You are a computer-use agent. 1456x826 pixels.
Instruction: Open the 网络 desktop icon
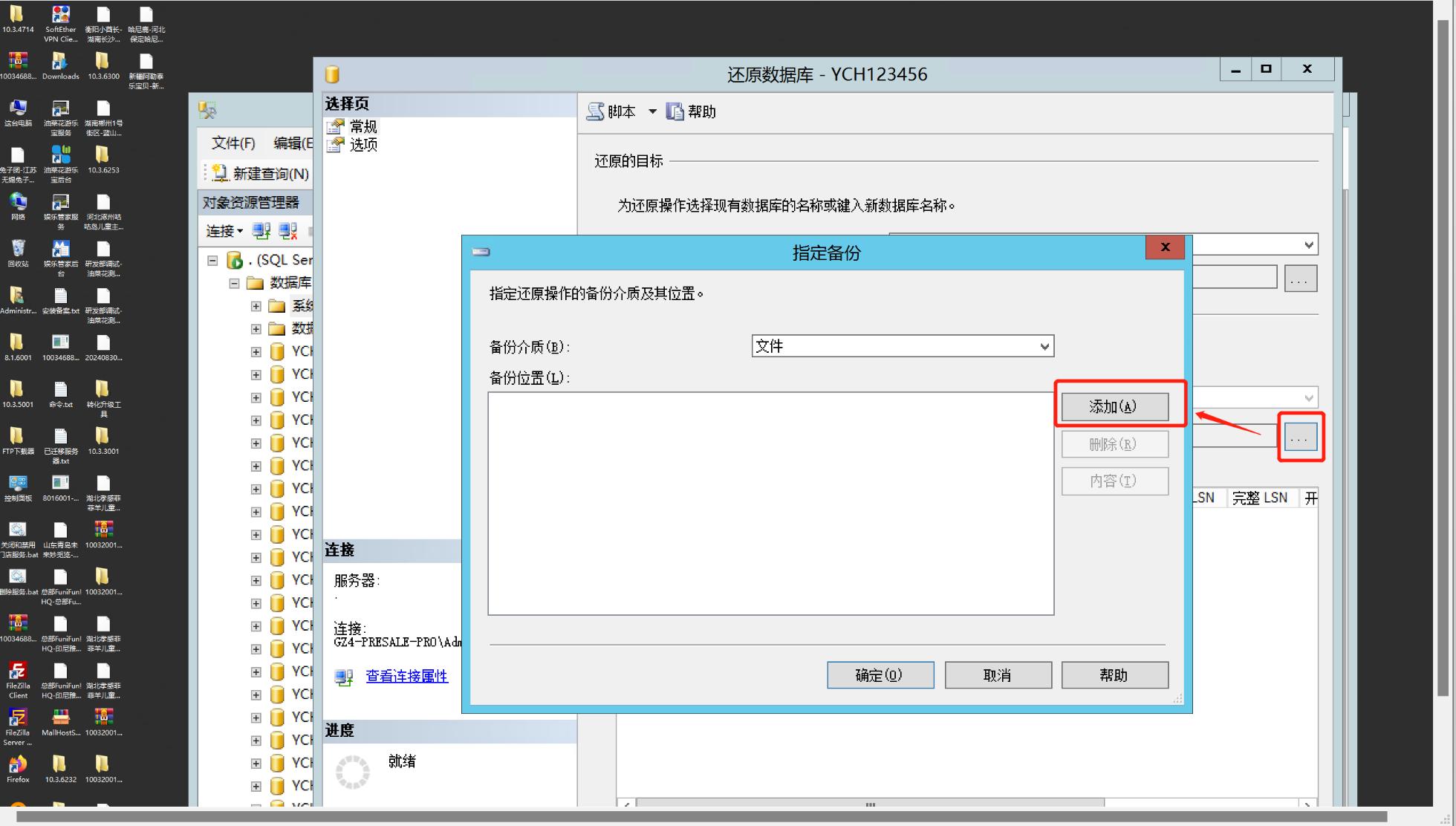point(18,206)
